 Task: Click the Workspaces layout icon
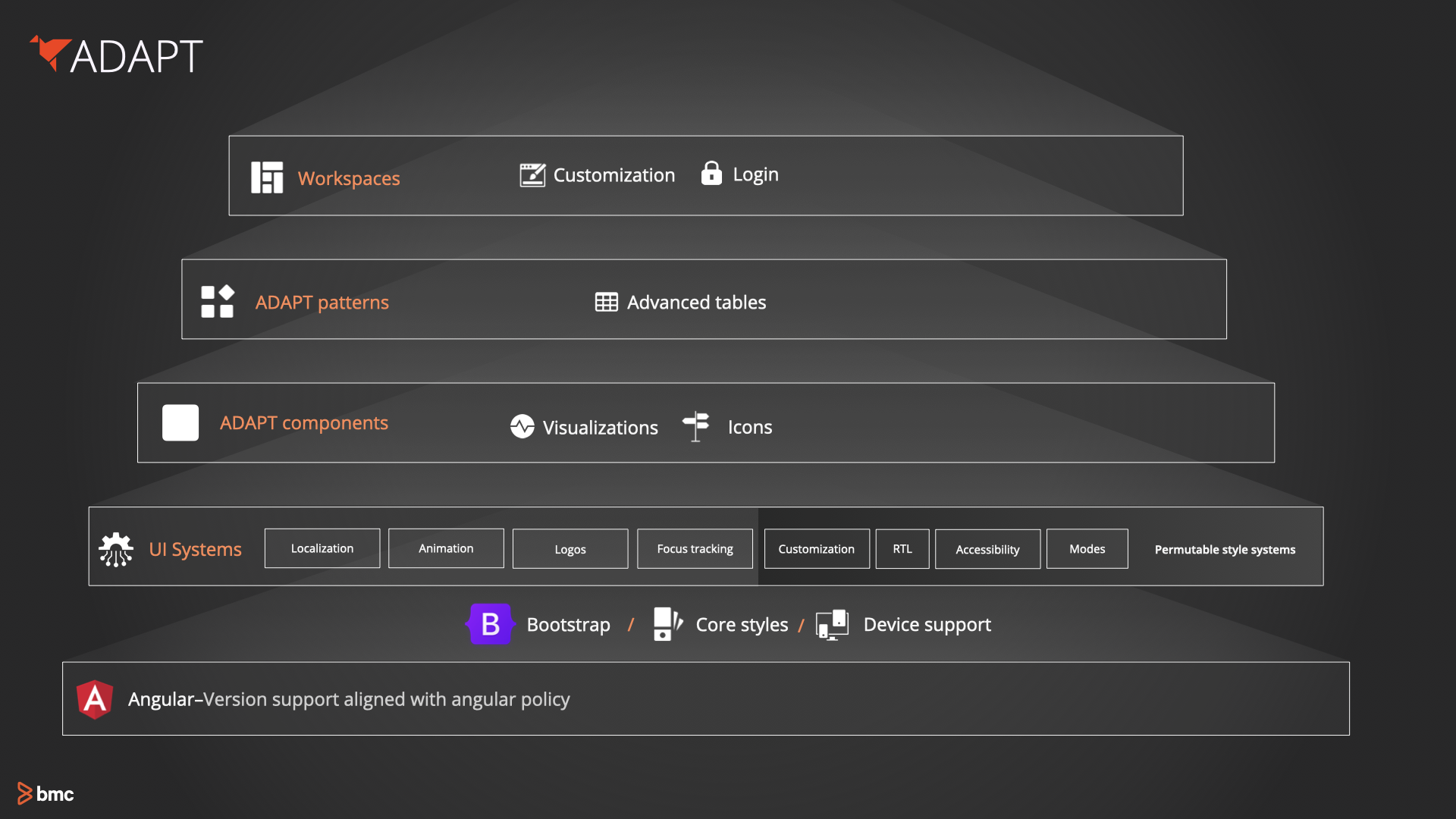267,177
